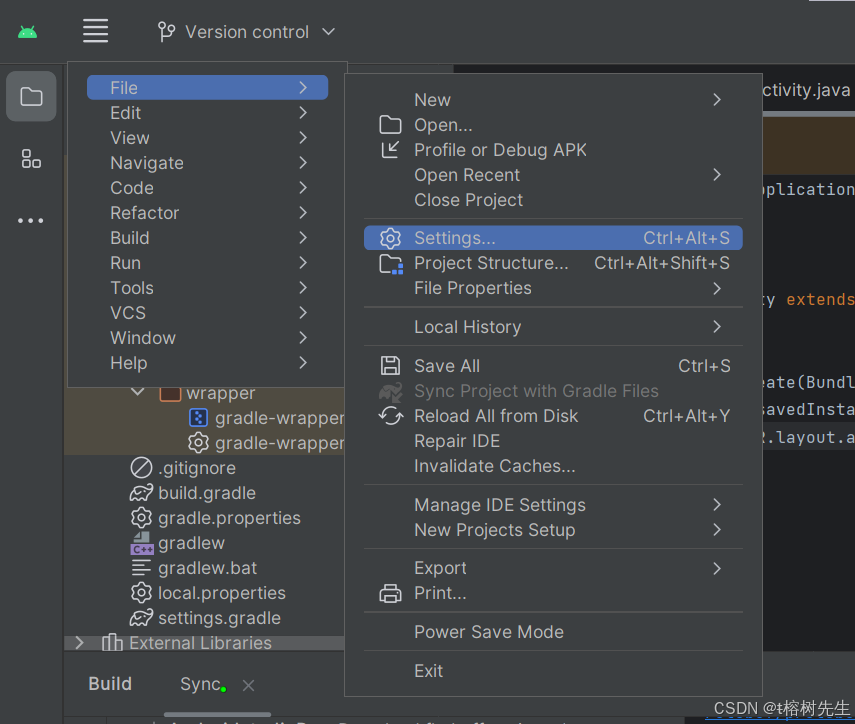The width and height of the screenshot is (855, 724).
Task: Expand the Manage IDE Settings submenu arrow
Action: pyautogui.click(x=717, y=505)
